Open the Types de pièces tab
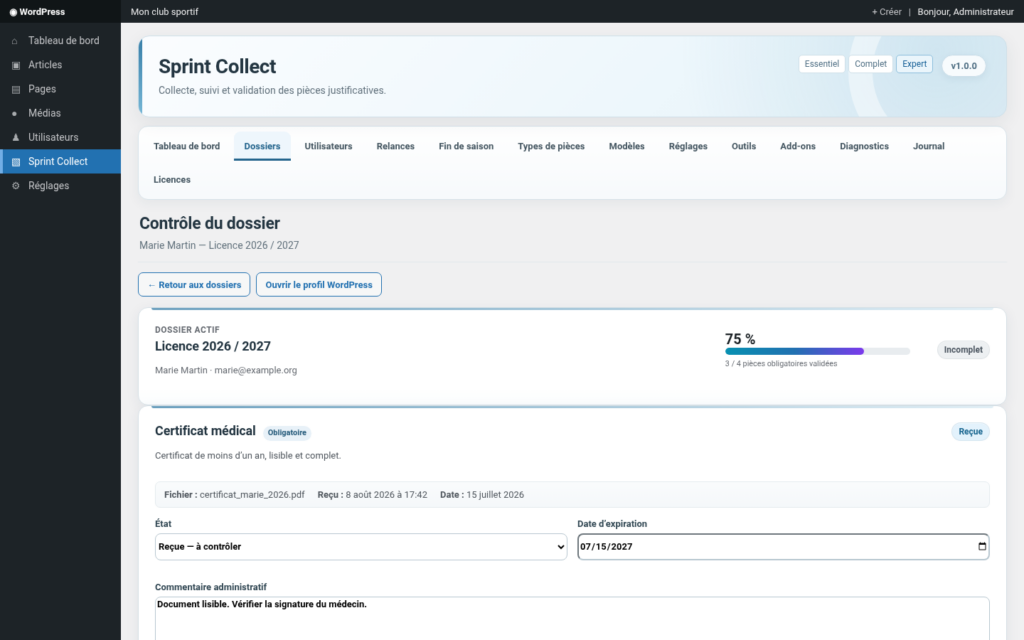The height and width of the screenshot is (640, 1024). [x=551, y=146]
